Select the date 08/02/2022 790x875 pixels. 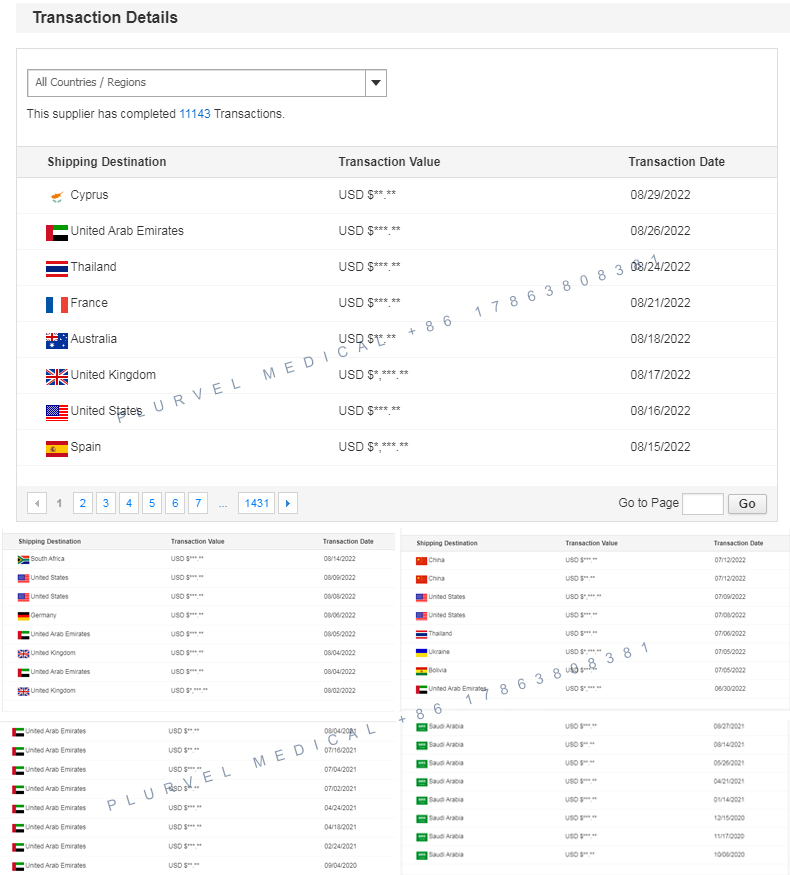tap(340, 691)
